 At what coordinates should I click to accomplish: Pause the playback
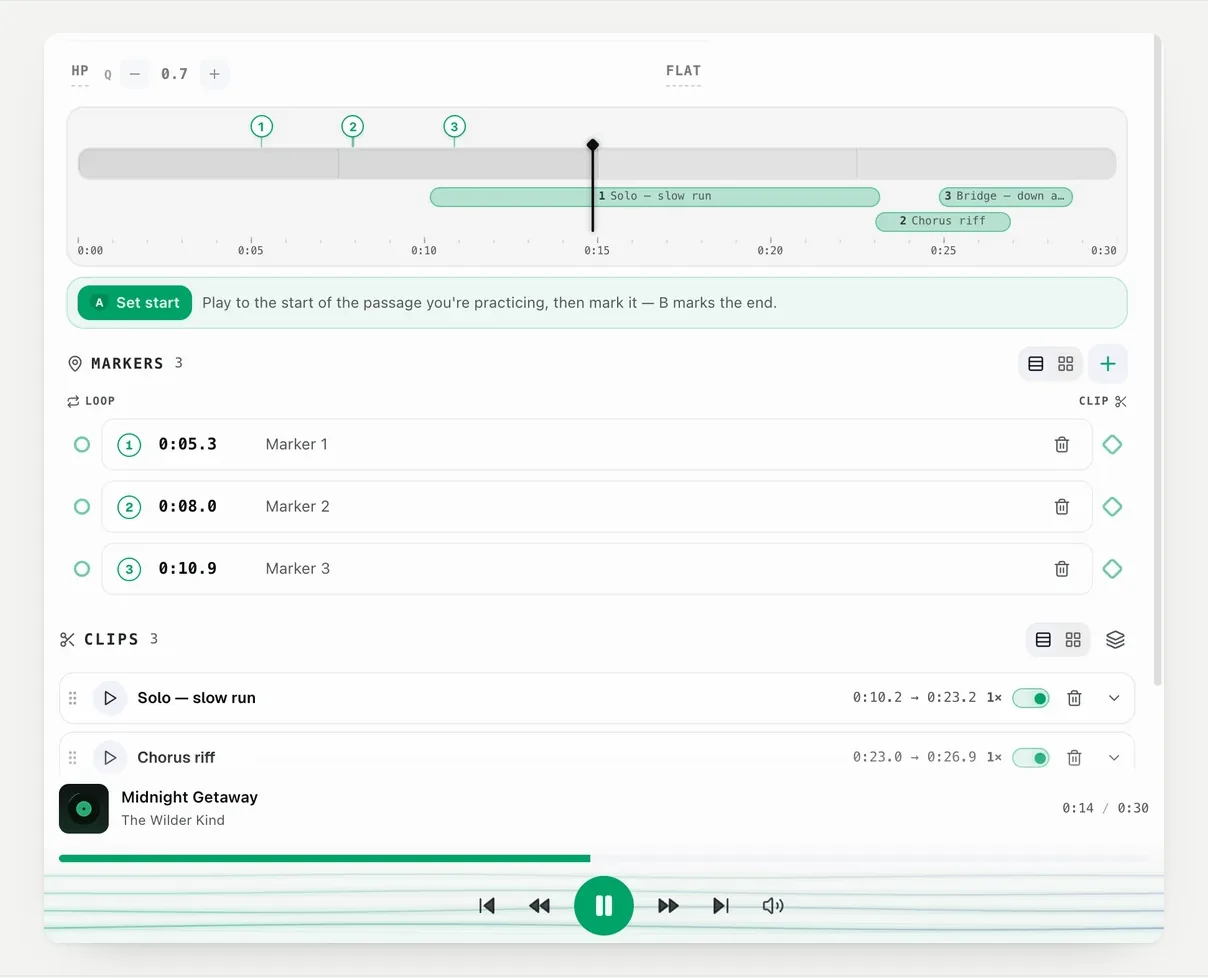604,906
